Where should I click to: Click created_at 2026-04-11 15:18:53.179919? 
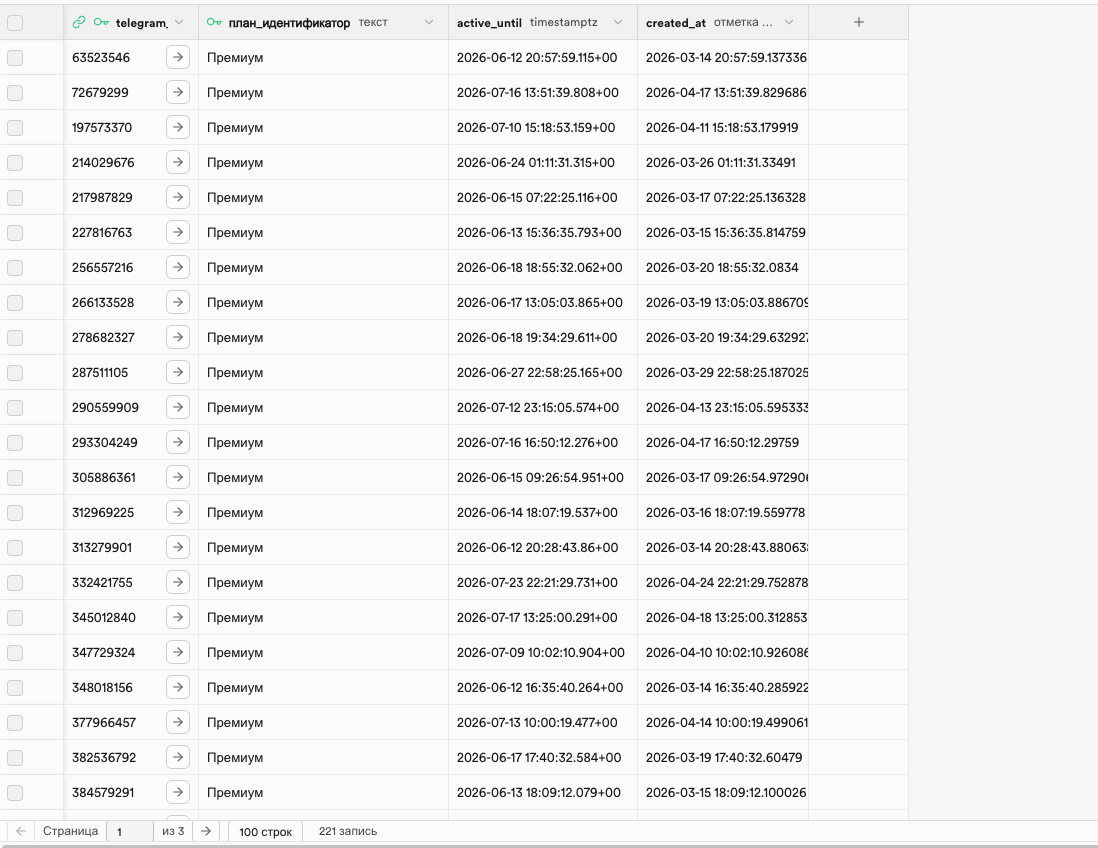tap(723, 127)
